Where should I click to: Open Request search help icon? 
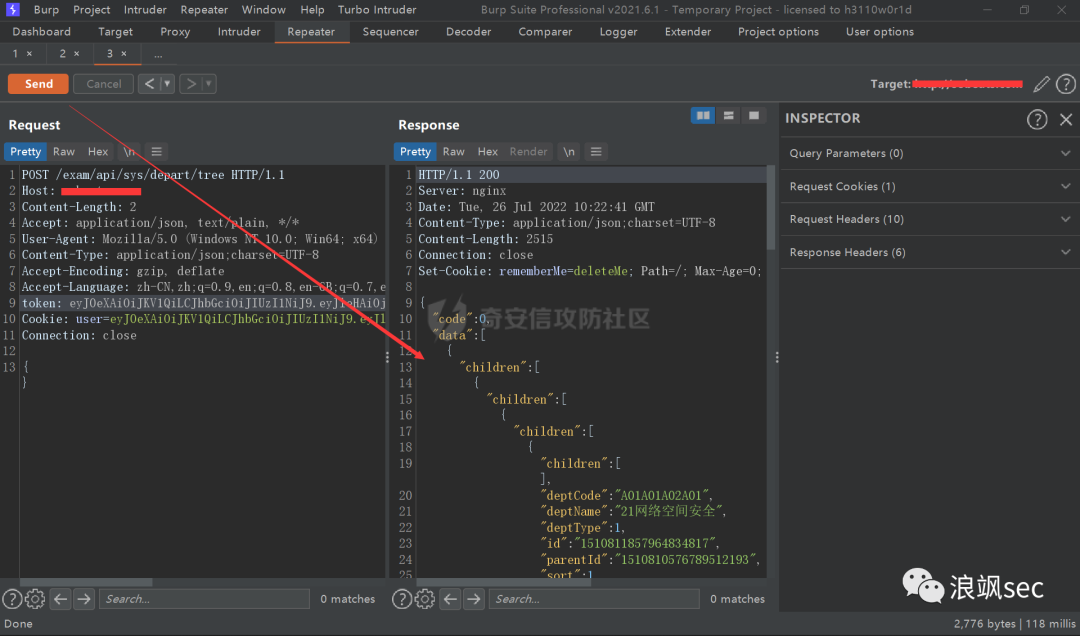click(x=12, y=599)
